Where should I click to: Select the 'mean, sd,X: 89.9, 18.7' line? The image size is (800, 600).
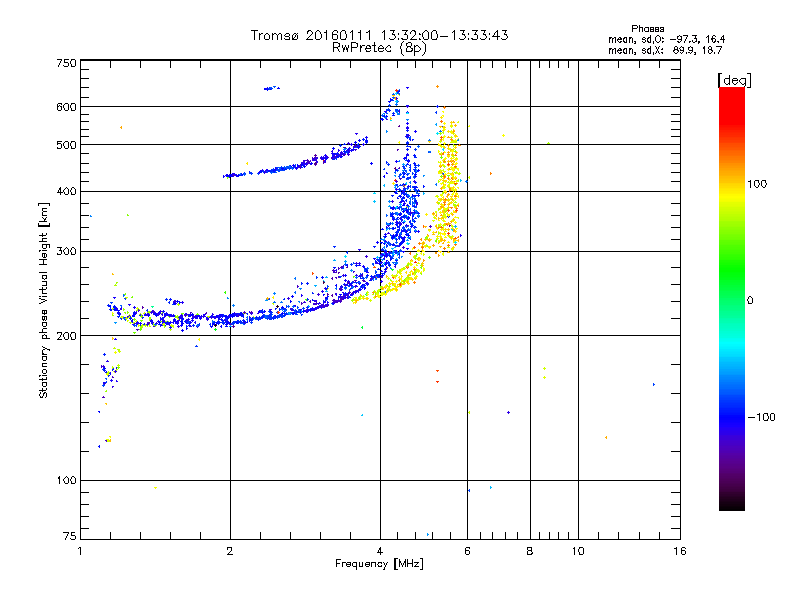665,50
